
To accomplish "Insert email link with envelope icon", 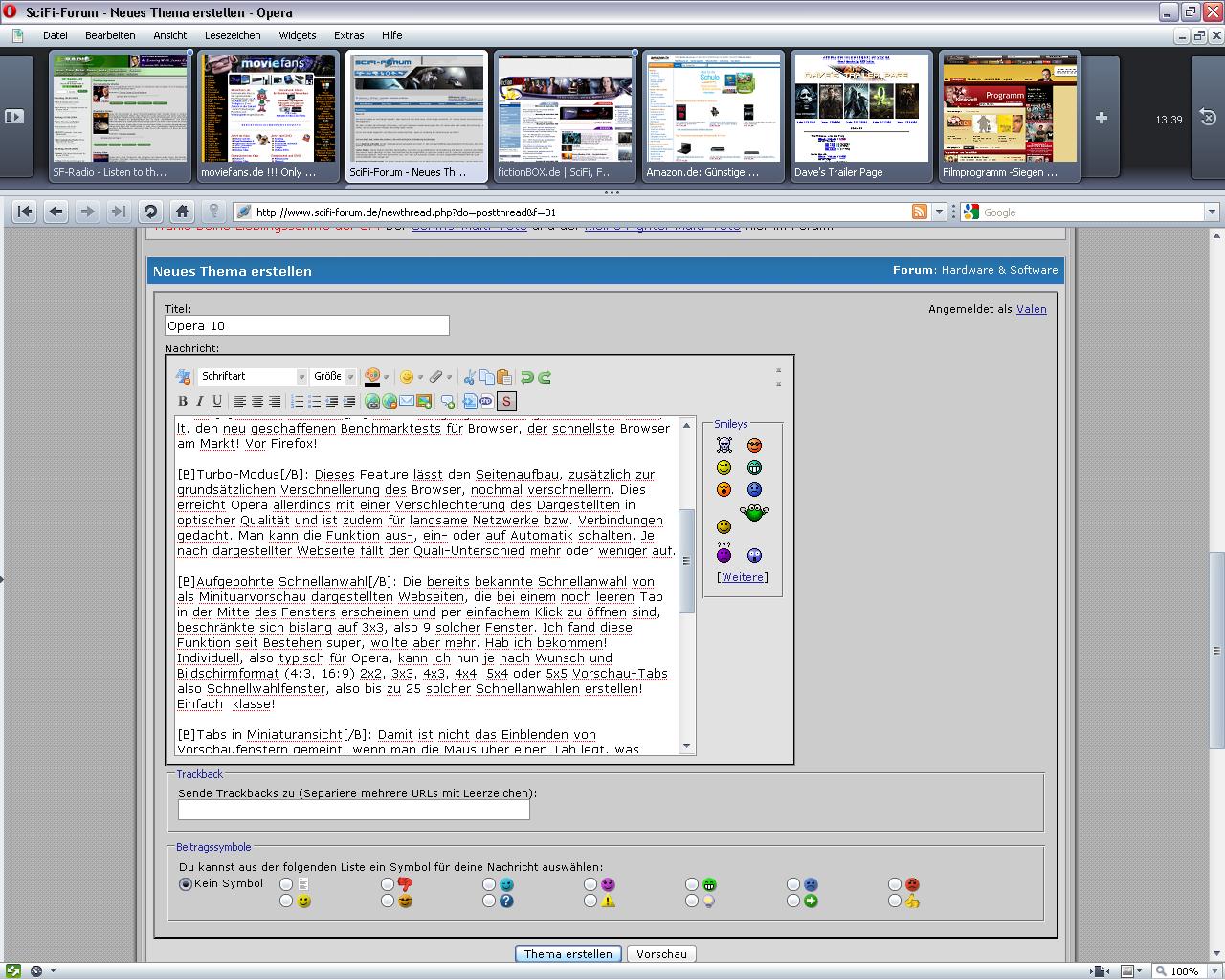I will [406, 401].
